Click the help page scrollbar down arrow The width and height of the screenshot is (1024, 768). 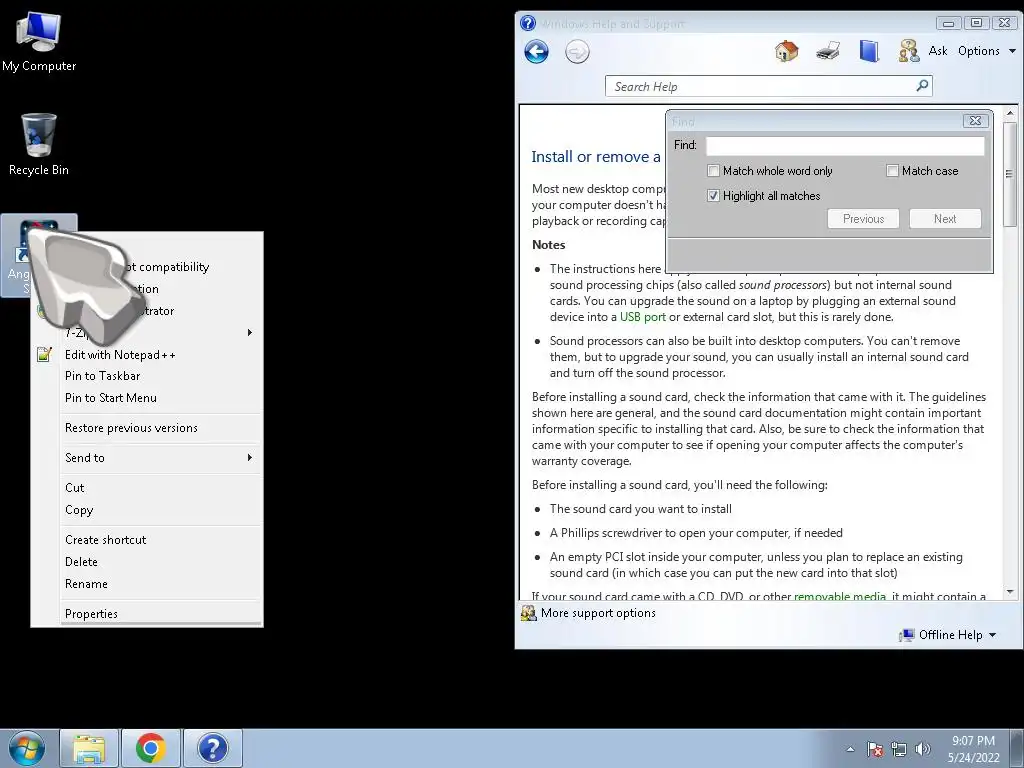pyautogui.click(x=1010, y=592)
